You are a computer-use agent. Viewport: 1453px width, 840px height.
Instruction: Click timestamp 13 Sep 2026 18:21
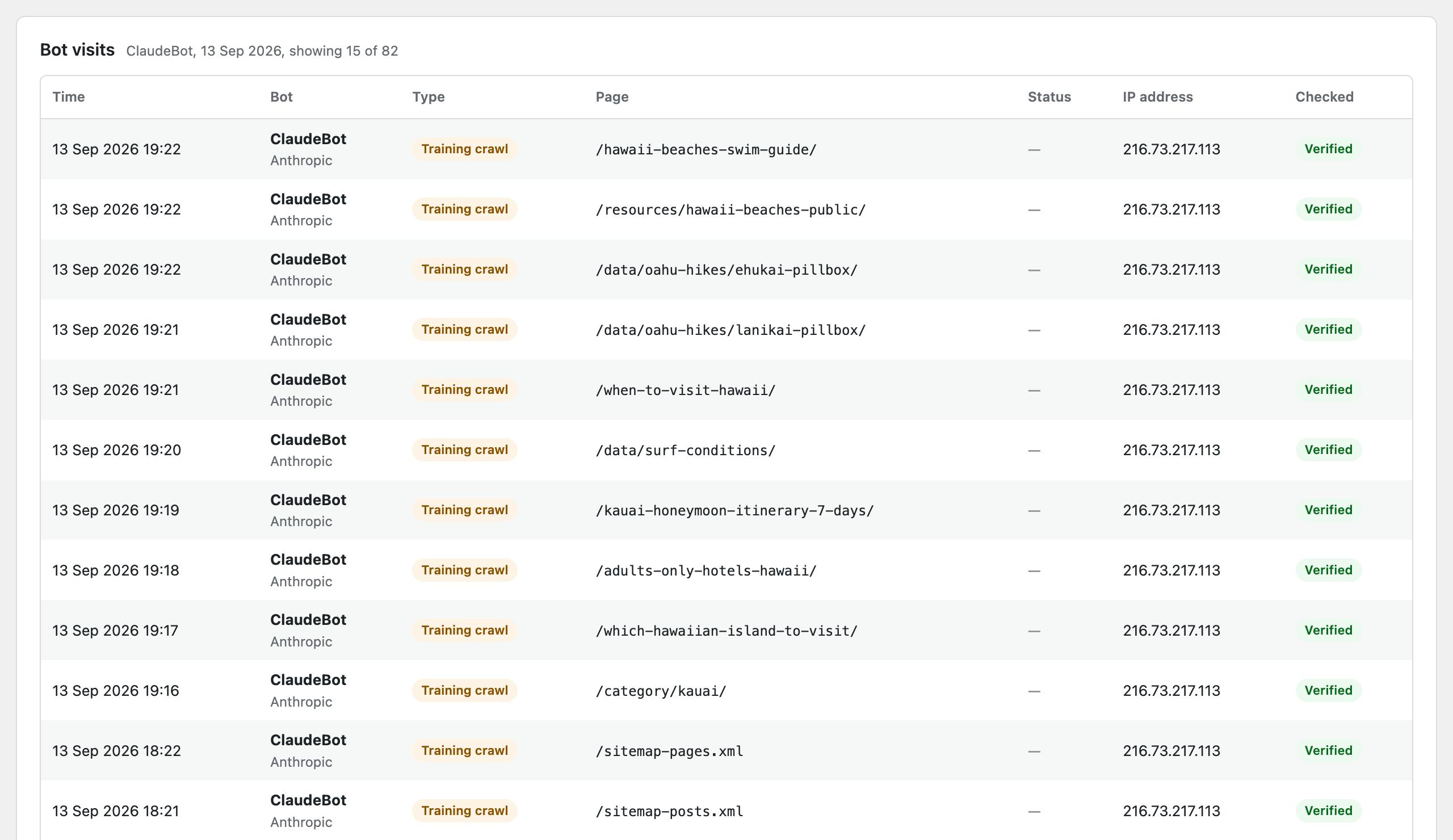coord(116,810)
